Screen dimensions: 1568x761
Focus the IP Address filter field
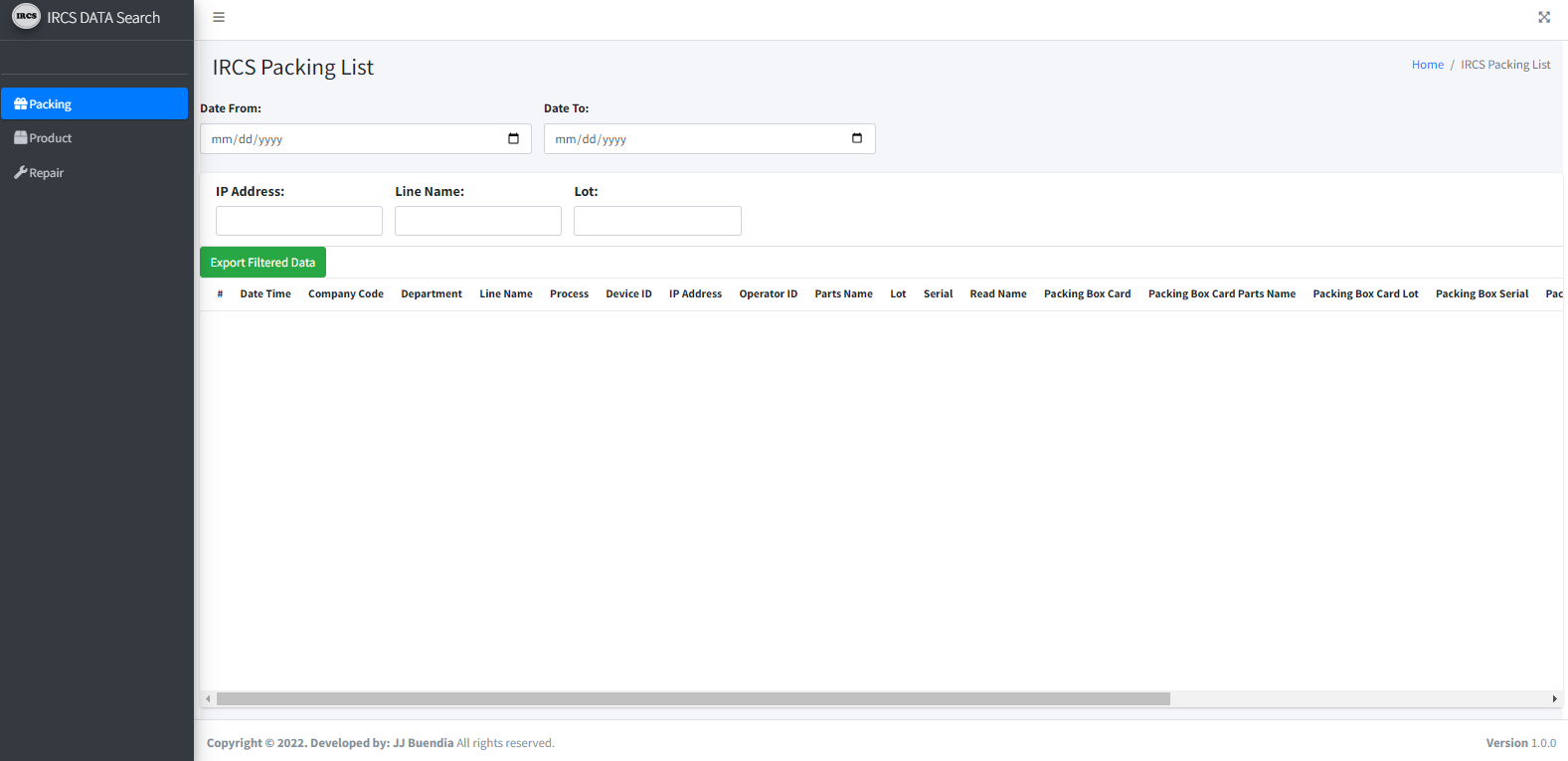298,221
